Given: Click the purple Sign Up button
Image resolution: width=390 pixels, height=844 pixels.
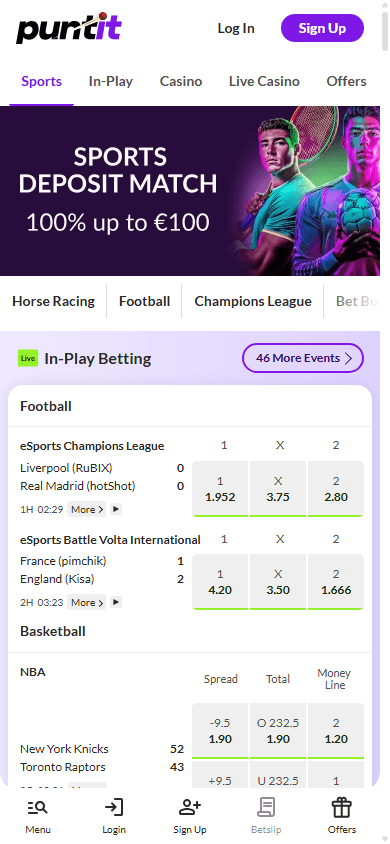Looking at the screenshot, I should [322, 28].
